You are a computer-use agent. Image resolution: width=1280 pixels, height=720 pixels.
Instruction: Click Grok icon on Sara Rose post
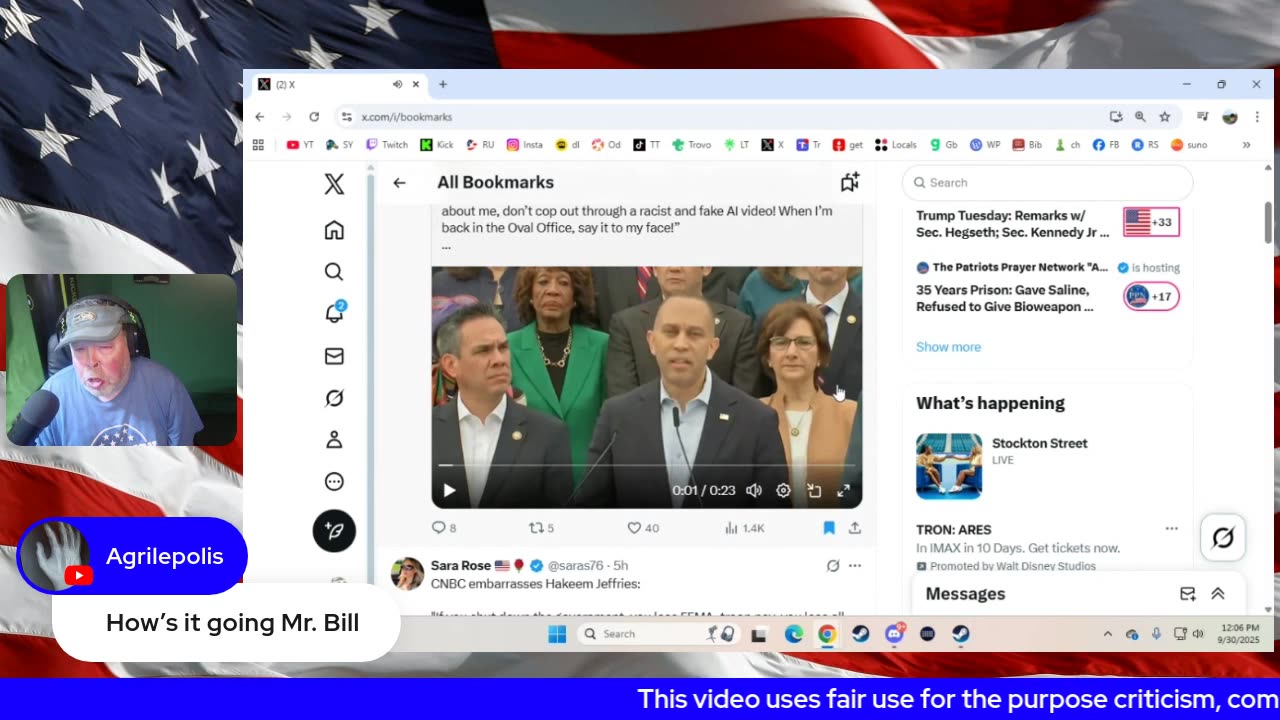[x=833, y=566]
